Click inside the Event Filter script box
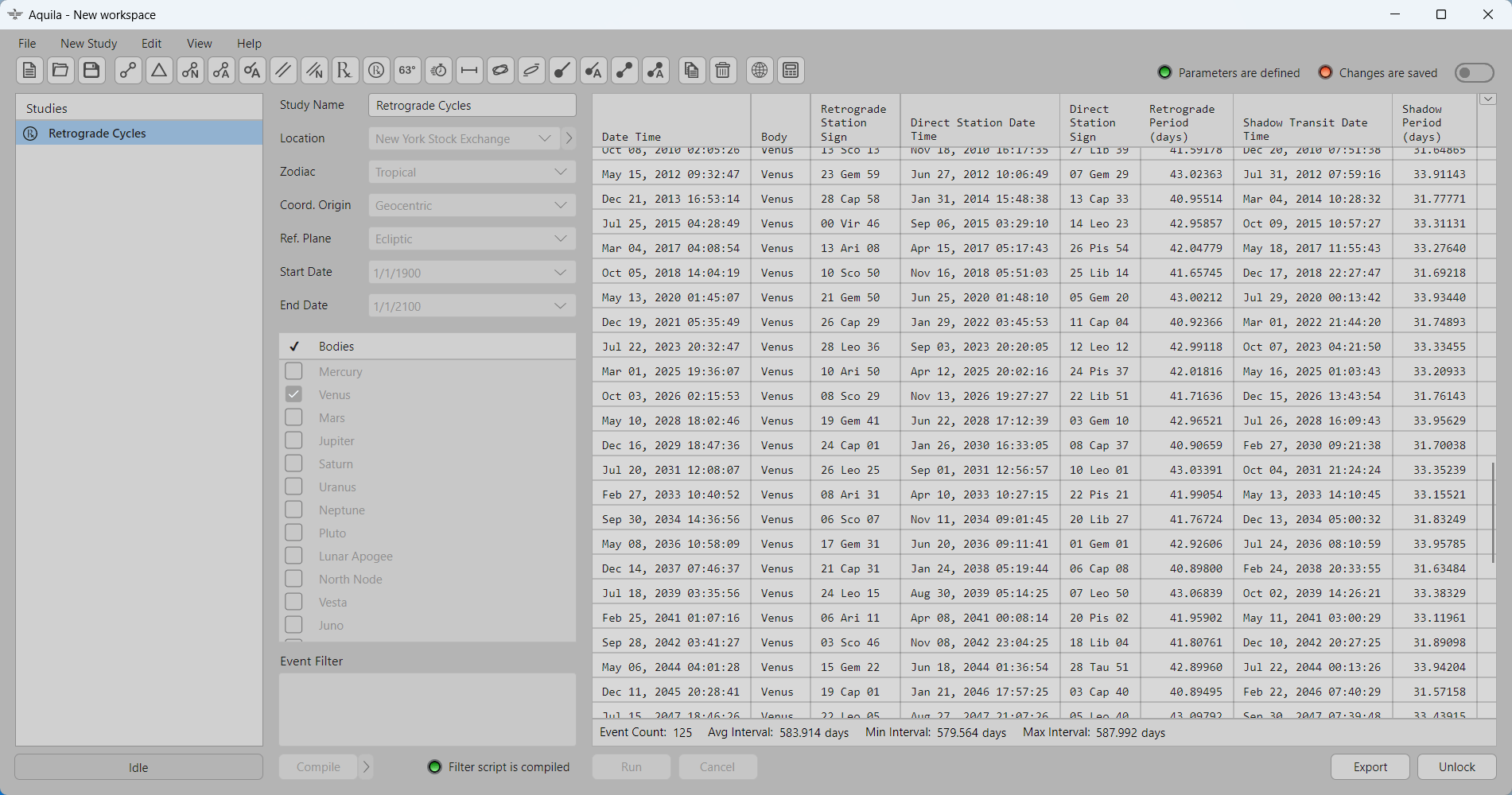This screenshot has width=1512, height=795. click(x=427, y=709)
